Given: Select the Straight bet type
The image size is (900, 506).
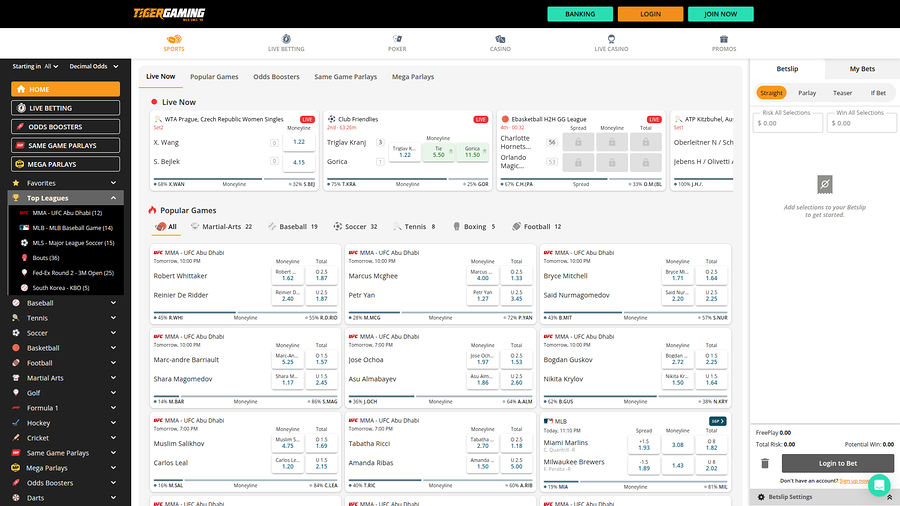Looking at the screenshot, I should pyautogui.click(x=771, y=93).
